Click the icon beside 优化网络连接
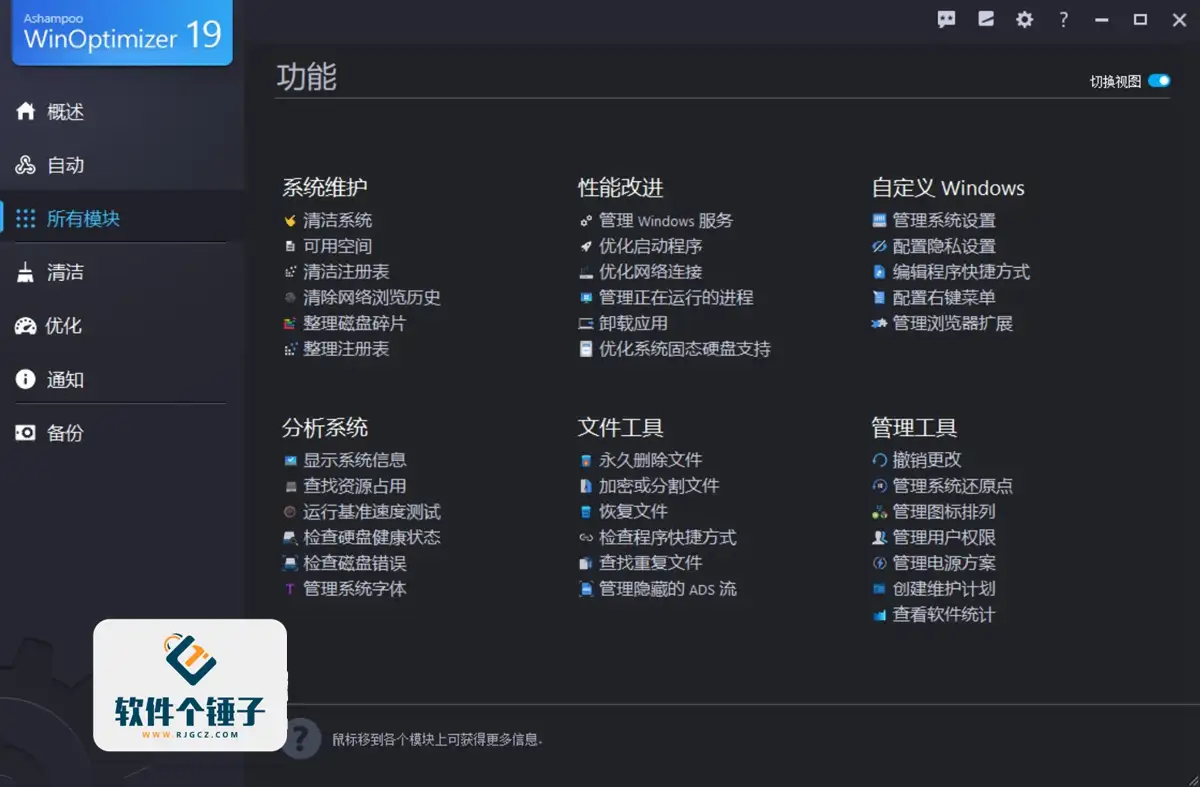1200x787 pixels. (x=586, y=272)
